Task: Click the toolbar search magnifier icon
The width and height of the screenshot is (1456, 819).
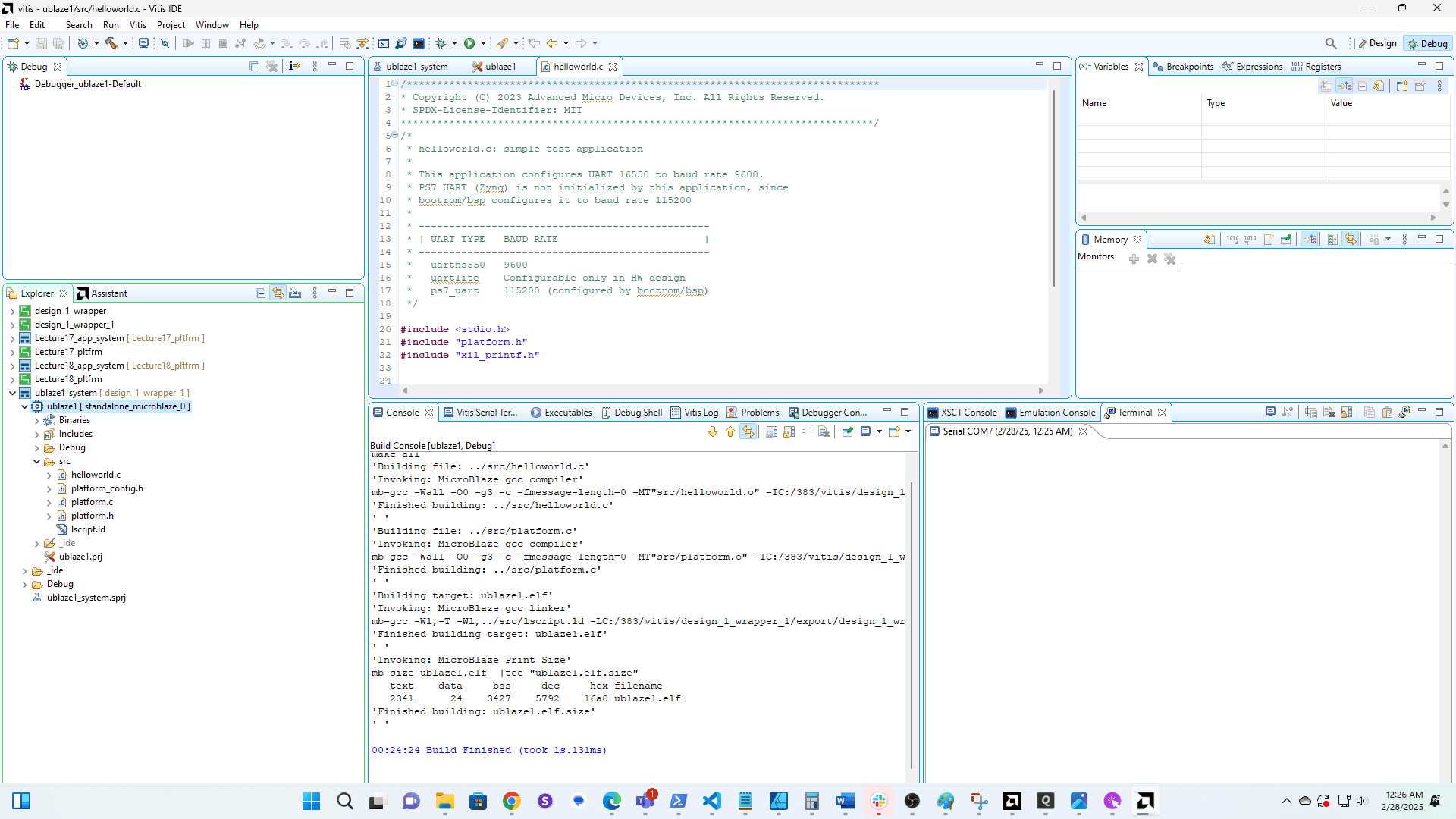Action: 1331,43
